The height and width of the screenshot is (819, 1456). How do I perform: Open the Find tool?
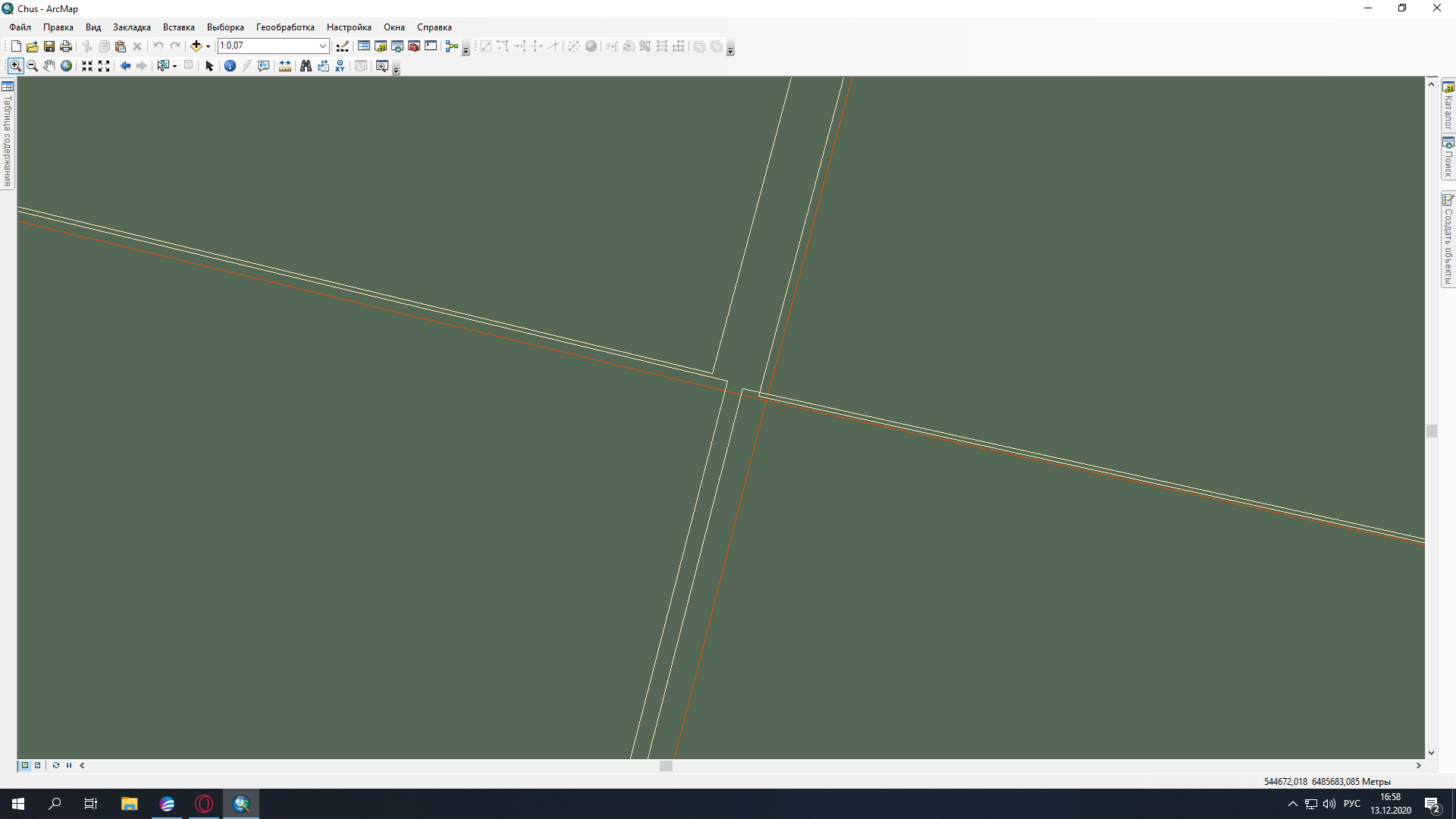[305, 66]
